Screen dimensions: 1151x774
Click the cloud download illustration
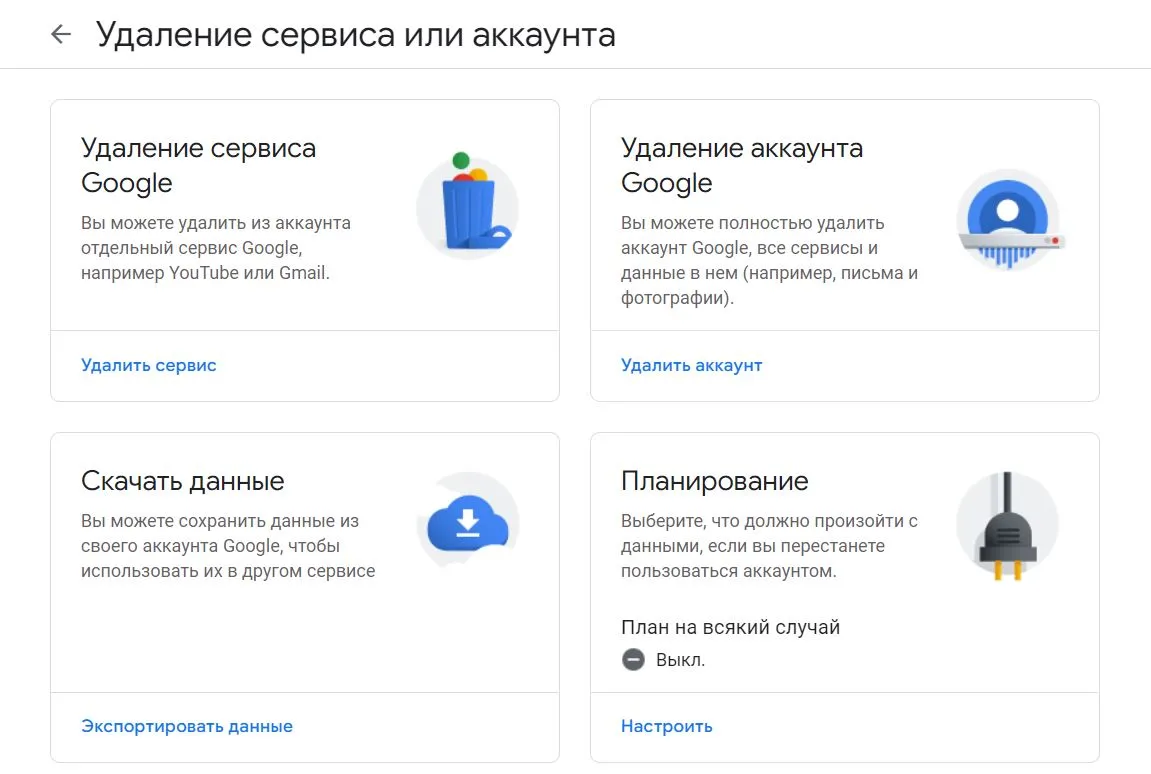coord(468,522)
